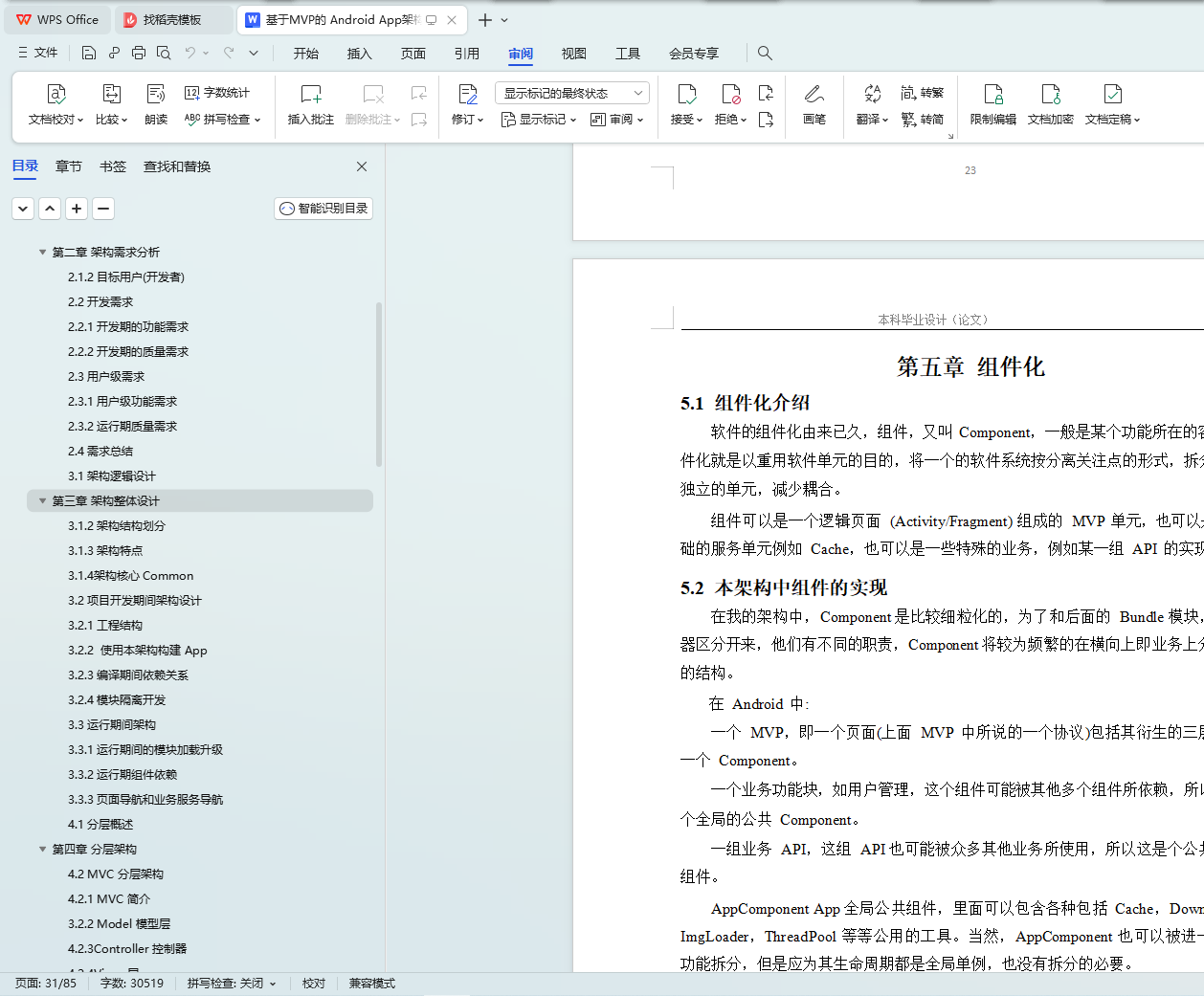Image resolution: width=1204 pixels, height=996 pixels.
Task: Collapse 第三章 架构整体设计 tree node
Action: point(42,501)
